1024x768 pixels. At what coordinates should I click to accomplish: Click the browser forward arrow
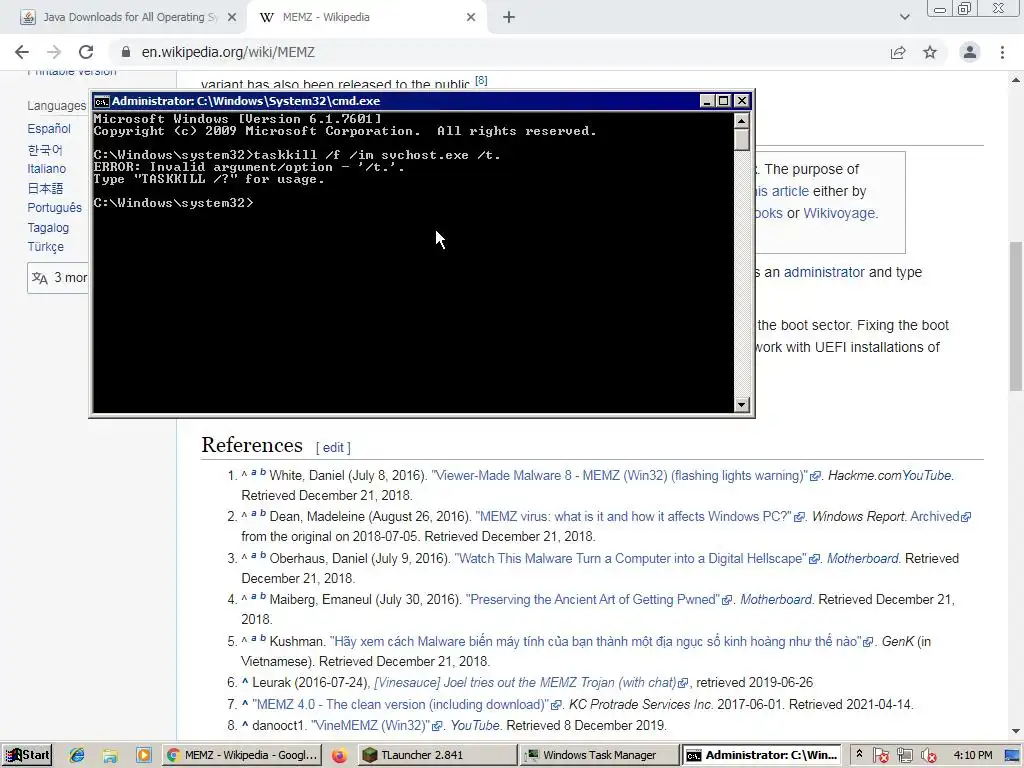click(54, 52)
